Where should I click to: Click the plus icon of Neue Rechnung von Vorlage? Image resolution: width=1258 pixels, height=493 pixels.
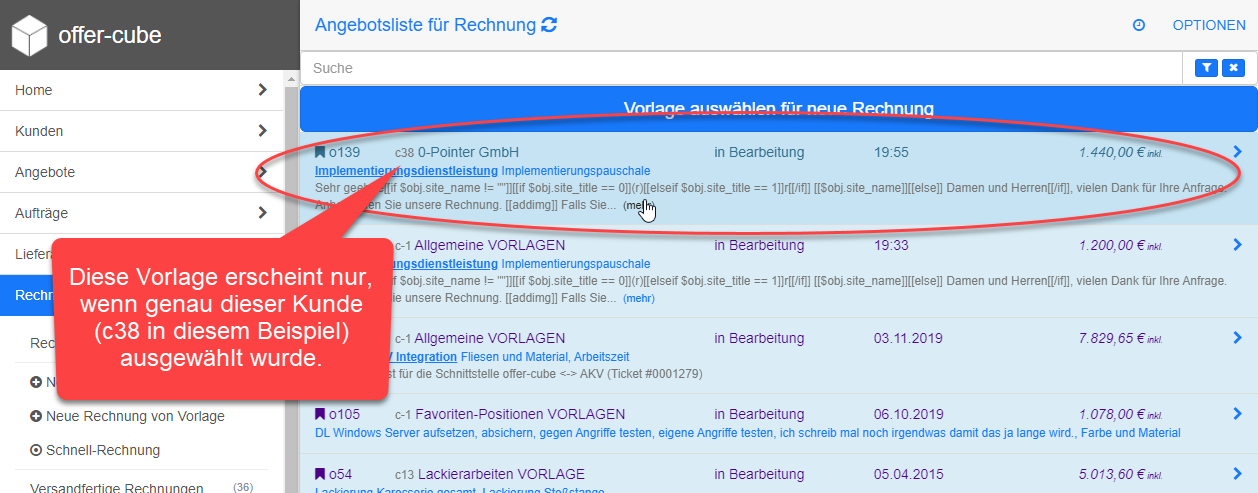pyautogui.click(x=36, y=416)
